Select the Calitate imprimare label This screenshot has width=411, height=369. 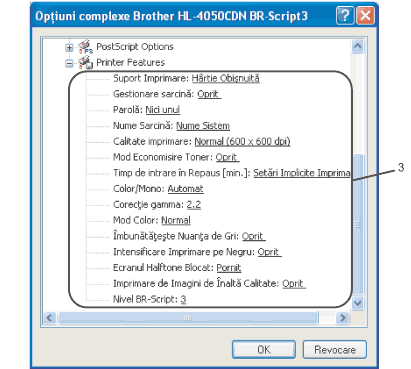(153, 141)
